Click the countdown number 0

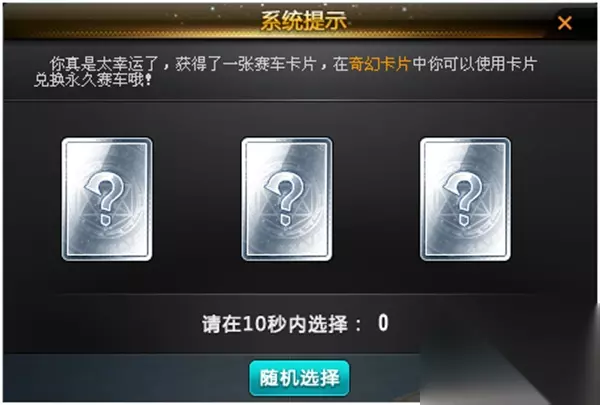coord(383,323)
